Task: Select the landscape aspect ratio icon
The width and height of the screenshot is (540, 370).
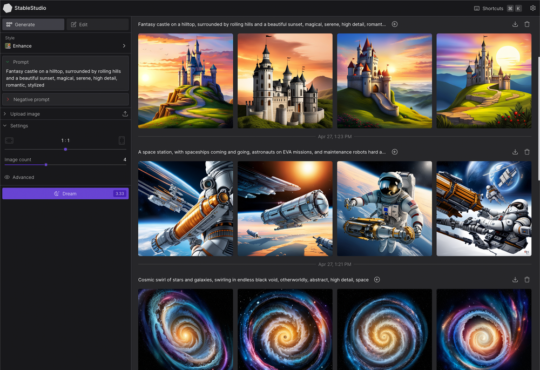Action: (9, 141)
